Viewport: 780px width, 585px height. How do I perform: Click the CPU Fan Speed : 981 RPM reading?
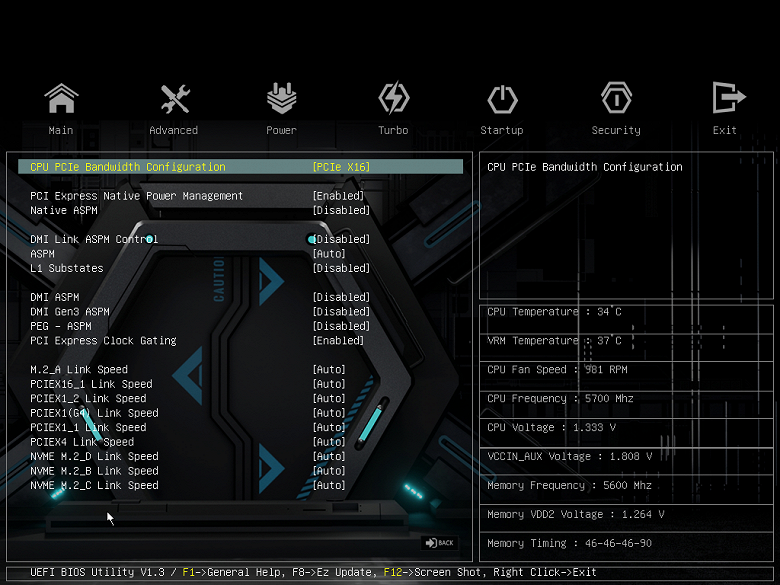[557, 370]
